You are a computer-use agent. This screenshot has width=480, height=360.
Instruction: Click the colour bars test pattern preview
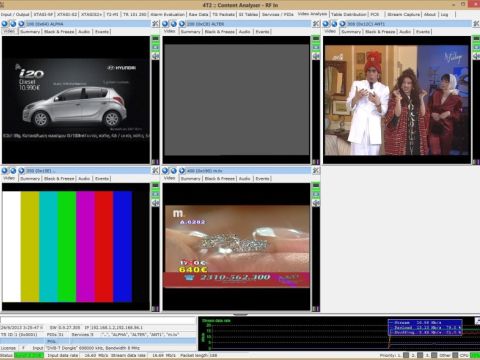click(x=76, y=247)
